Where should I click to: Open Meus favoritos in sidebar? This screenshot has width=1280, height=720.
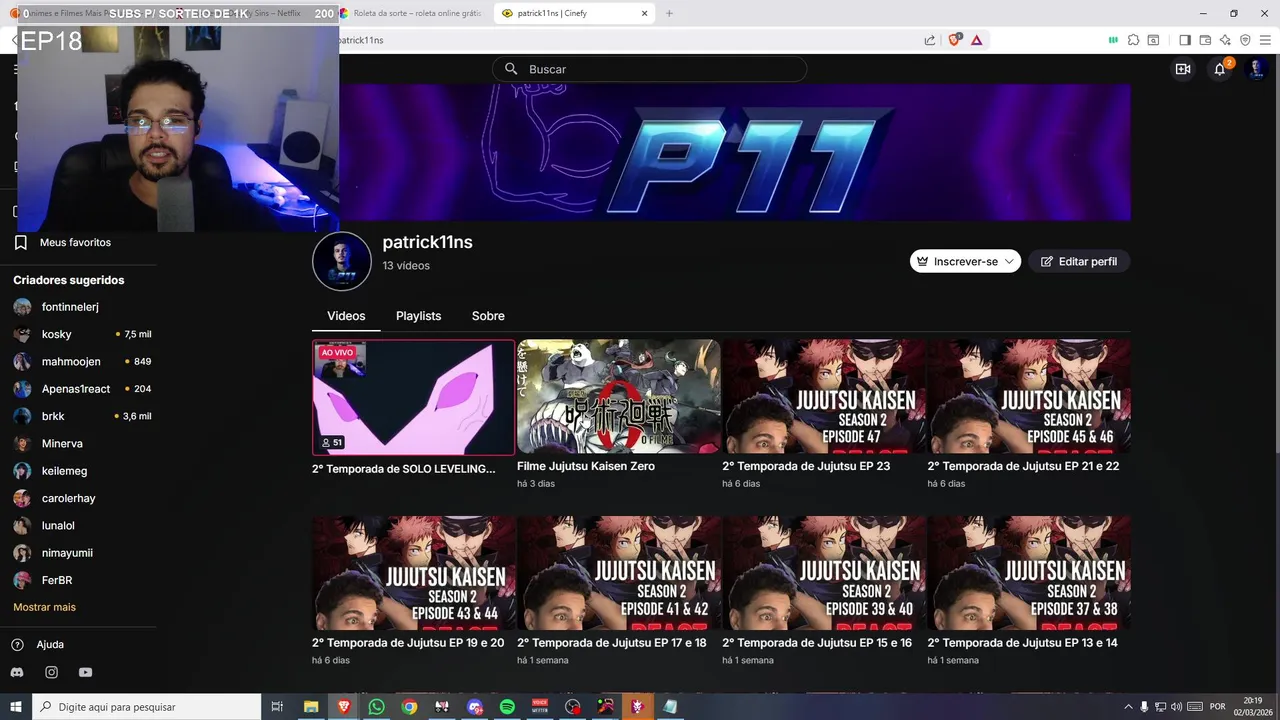click(x=75, y=243)
